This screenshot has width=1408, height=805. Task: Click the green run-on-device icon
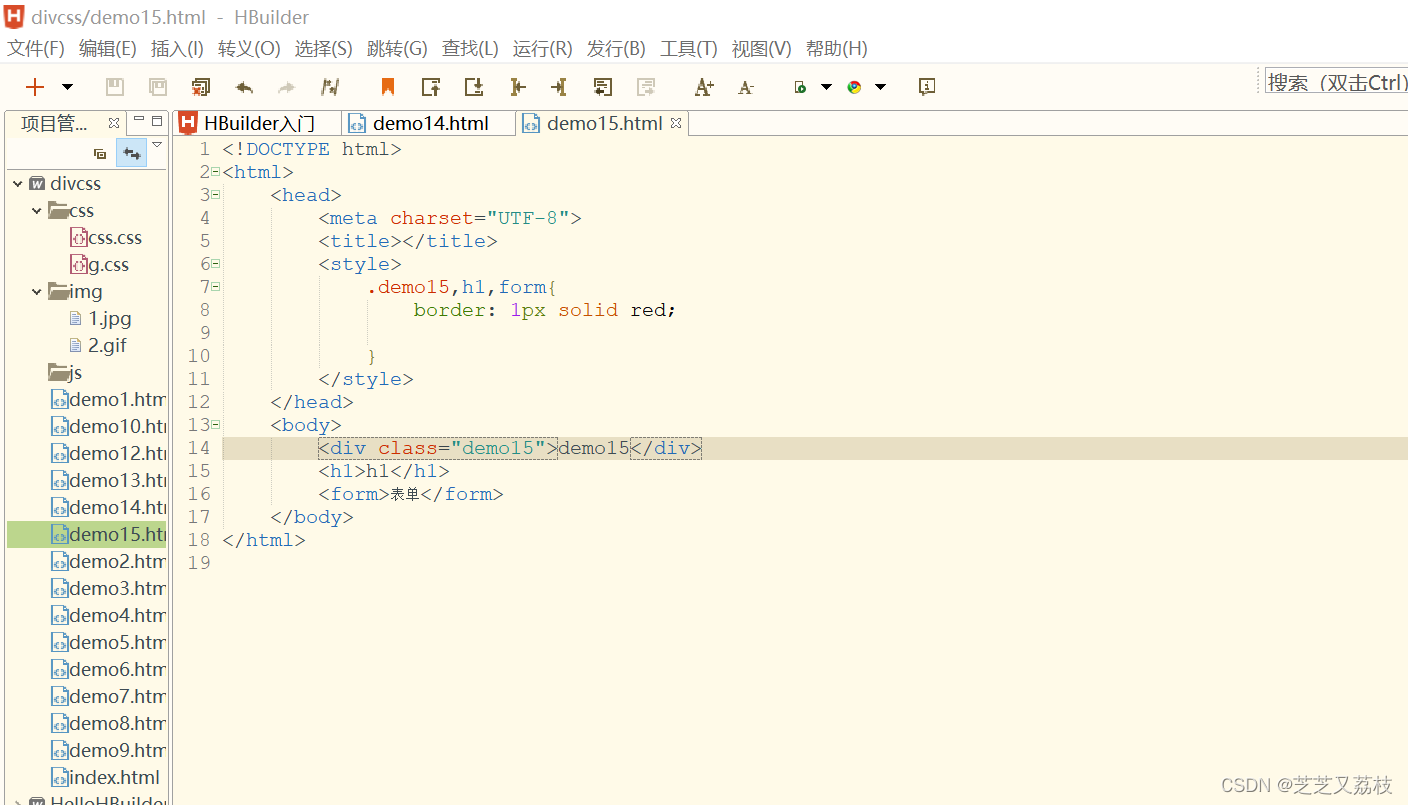point(800,87)
